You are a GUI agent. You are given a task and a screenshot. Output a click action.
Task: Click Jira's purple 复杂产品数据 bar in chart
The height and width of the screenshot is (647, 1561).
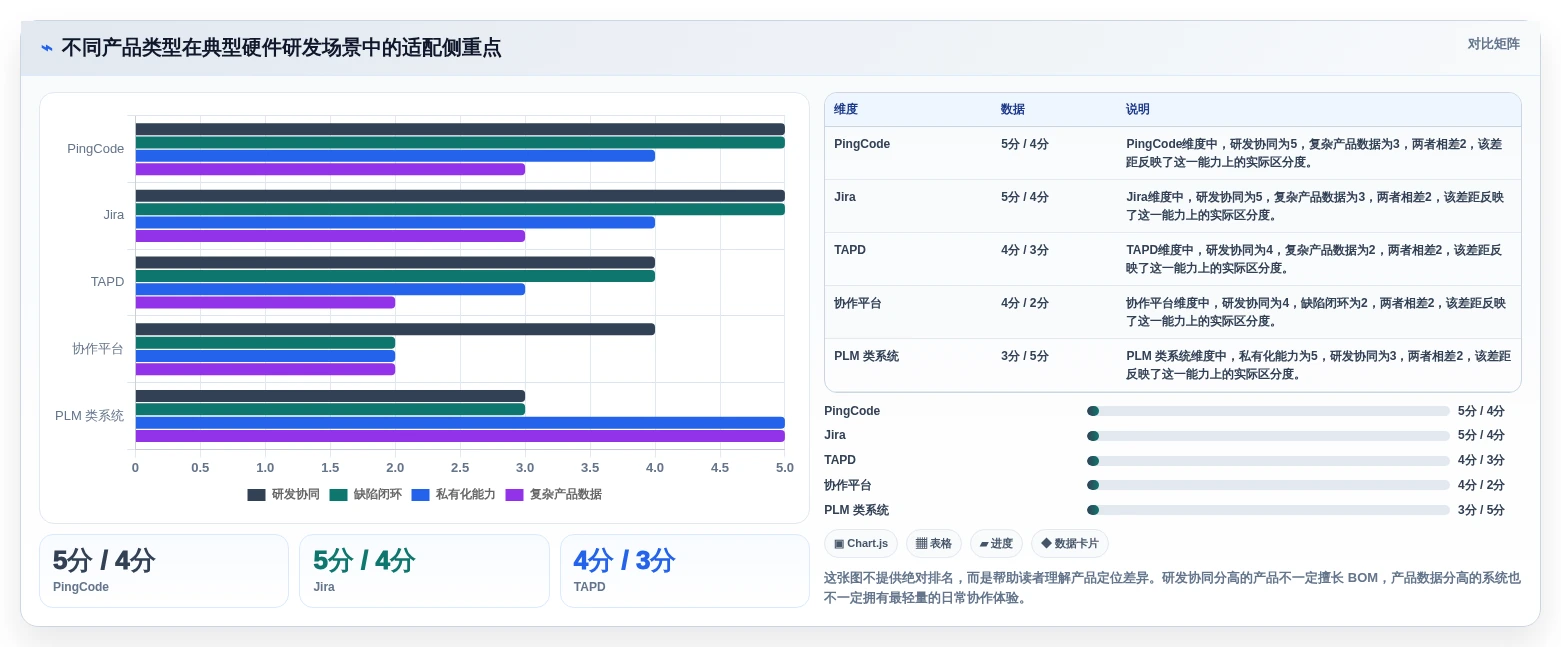tap(330, 236)
